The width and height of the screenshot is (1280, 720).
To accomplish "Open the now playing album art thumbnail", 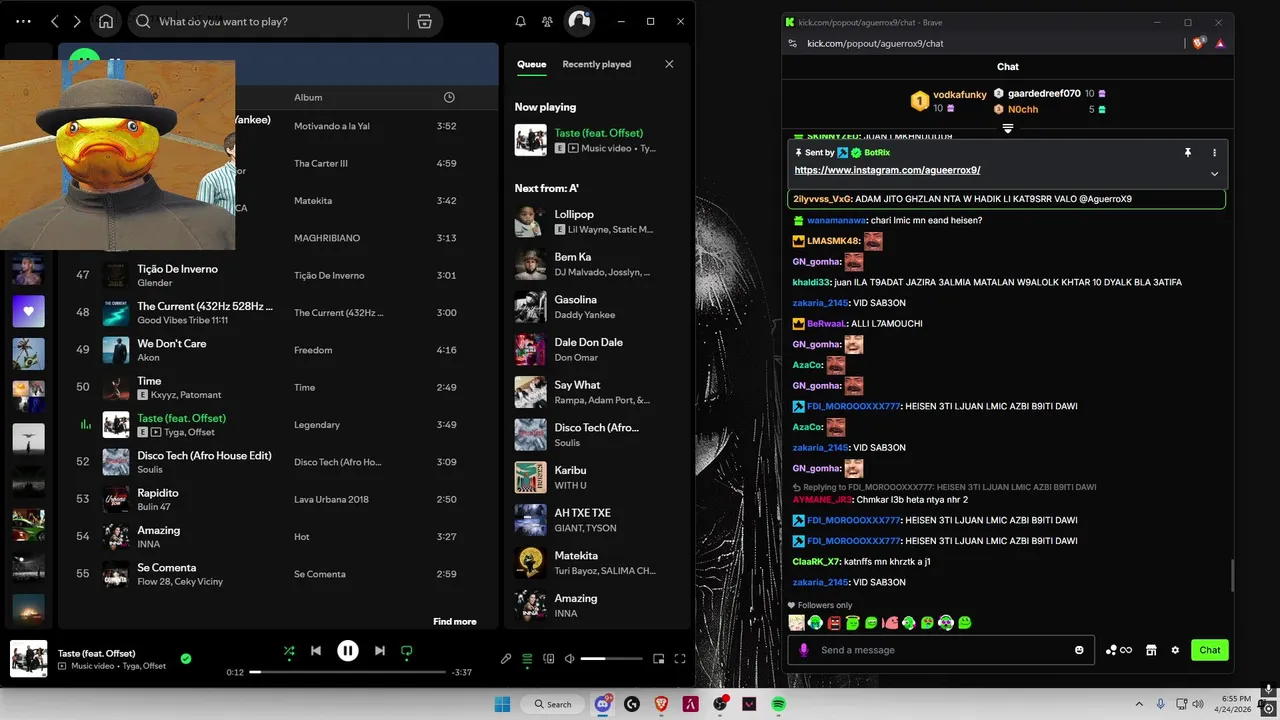I will point(29,659).
